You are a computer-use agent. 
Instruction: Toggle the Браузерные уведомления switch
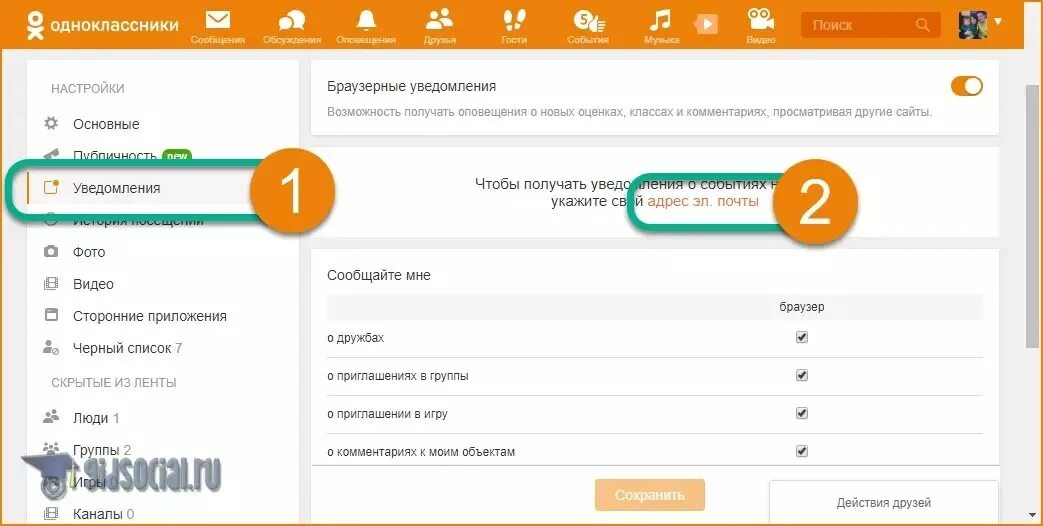coord(966,86)
